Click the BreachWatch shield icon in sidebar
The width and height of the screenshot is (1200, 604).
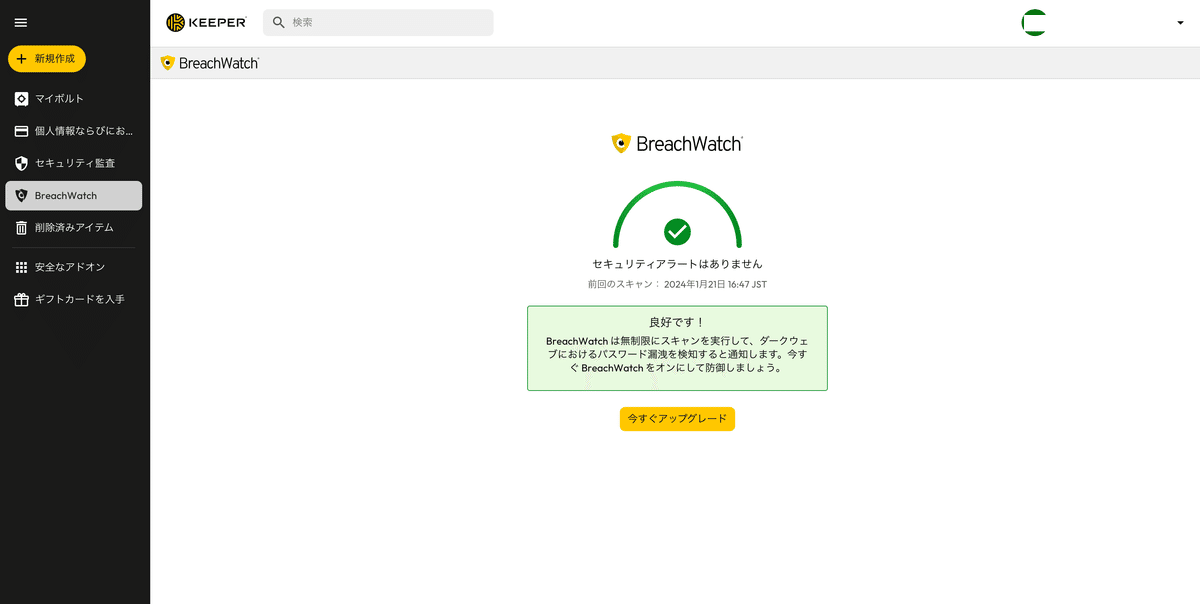point(21,196)
